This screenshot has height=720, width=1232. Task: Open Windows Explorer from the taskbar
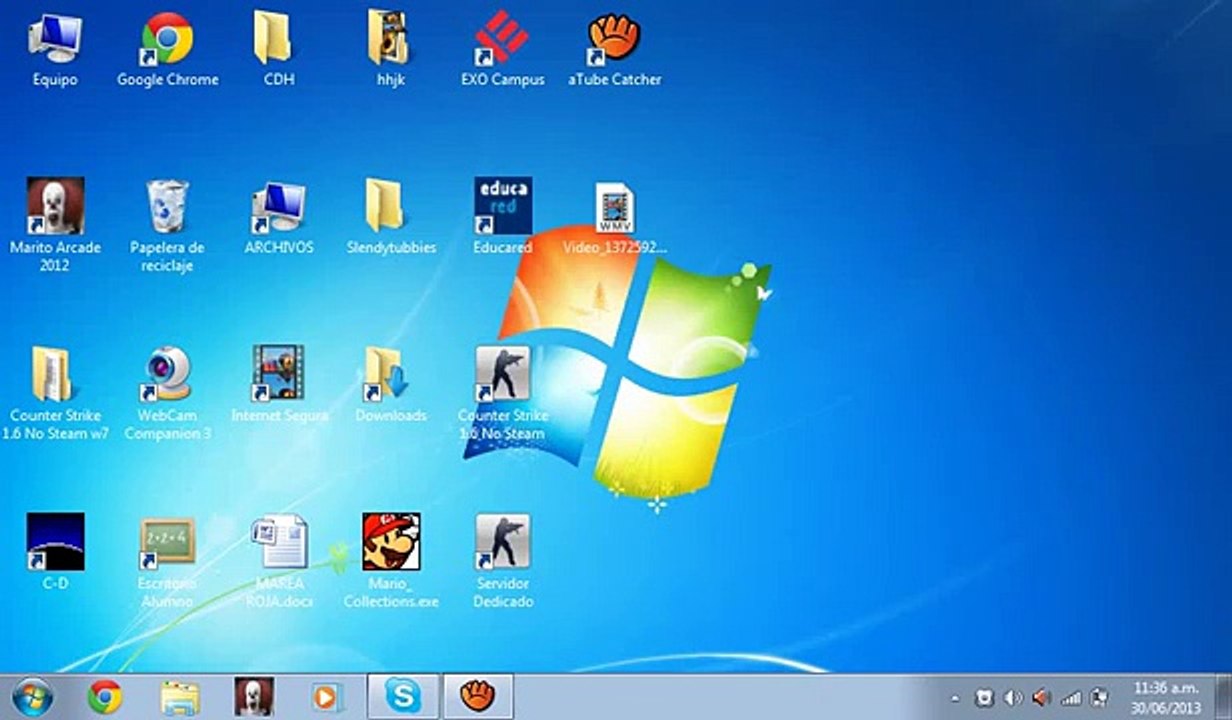[180, 697]
